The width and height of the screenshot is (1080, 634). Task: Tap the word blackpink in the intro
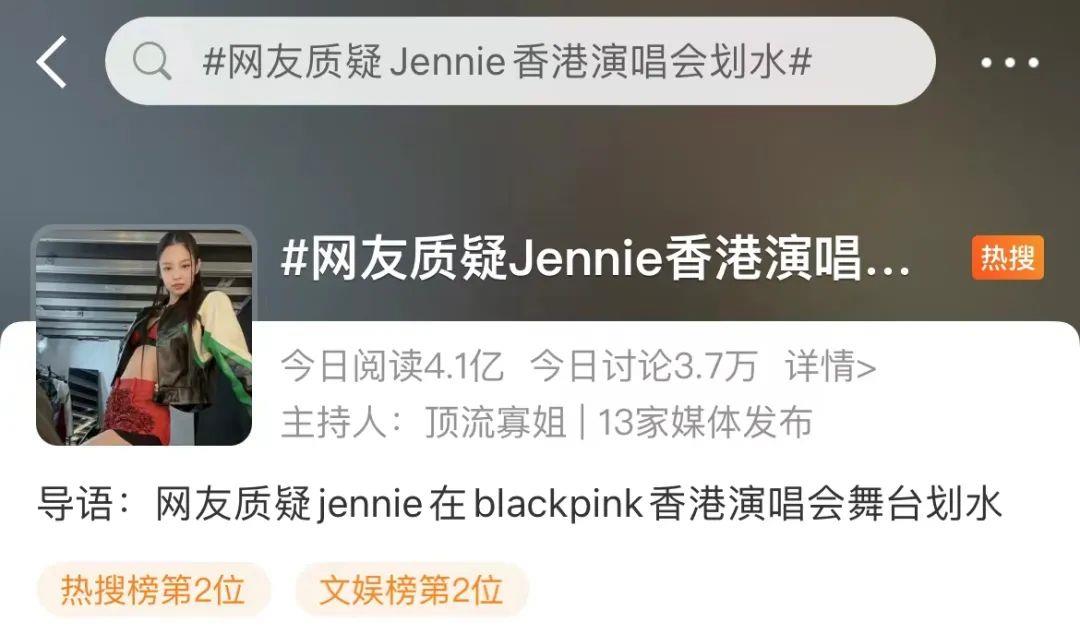[x=558, y=504]
